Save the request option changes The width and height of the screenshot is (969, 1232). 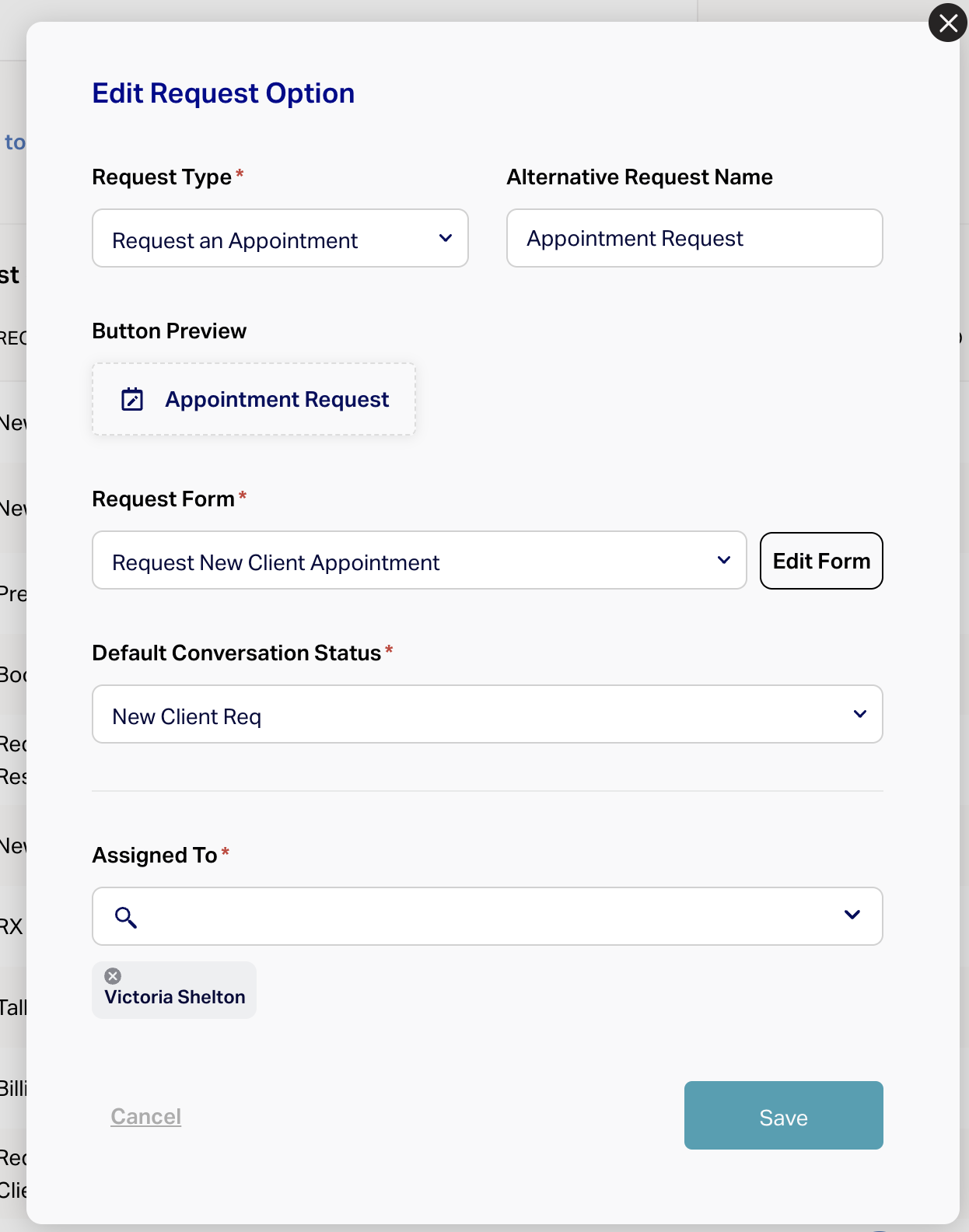[x=783, y=1116]
